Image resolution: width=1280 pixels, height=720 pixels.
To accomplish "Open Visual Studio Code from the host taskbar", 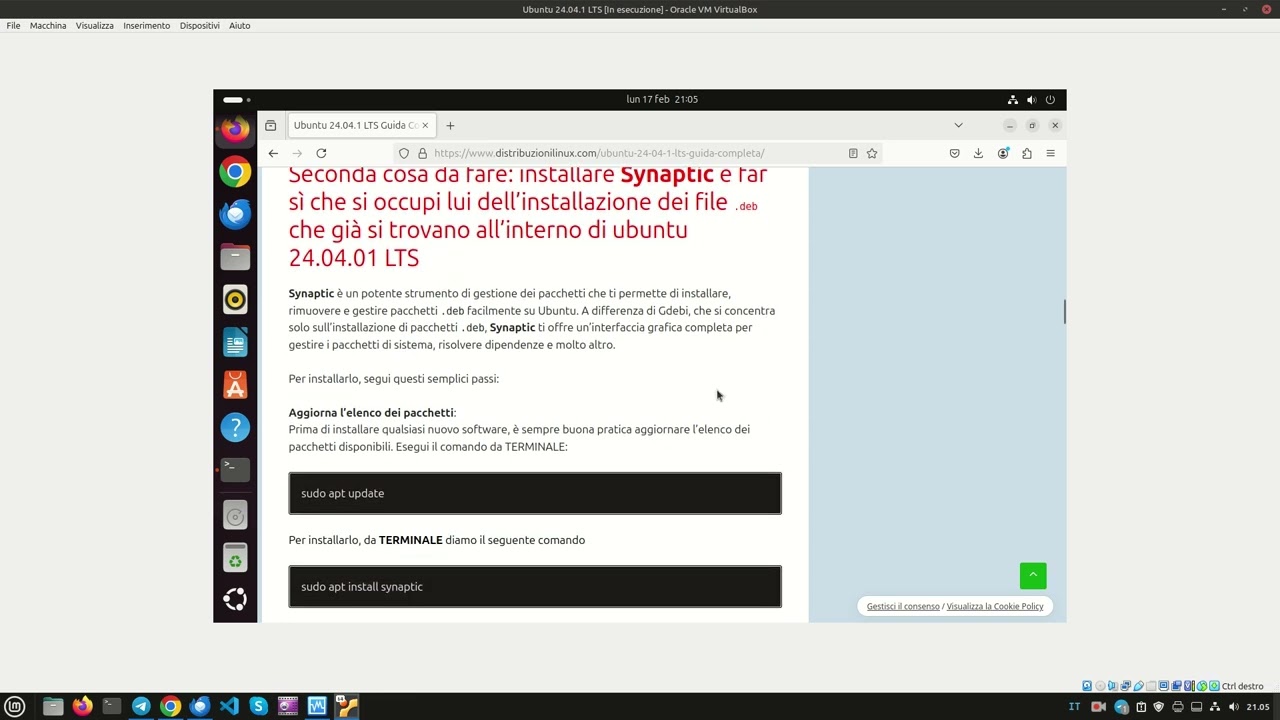I will 229,706.
